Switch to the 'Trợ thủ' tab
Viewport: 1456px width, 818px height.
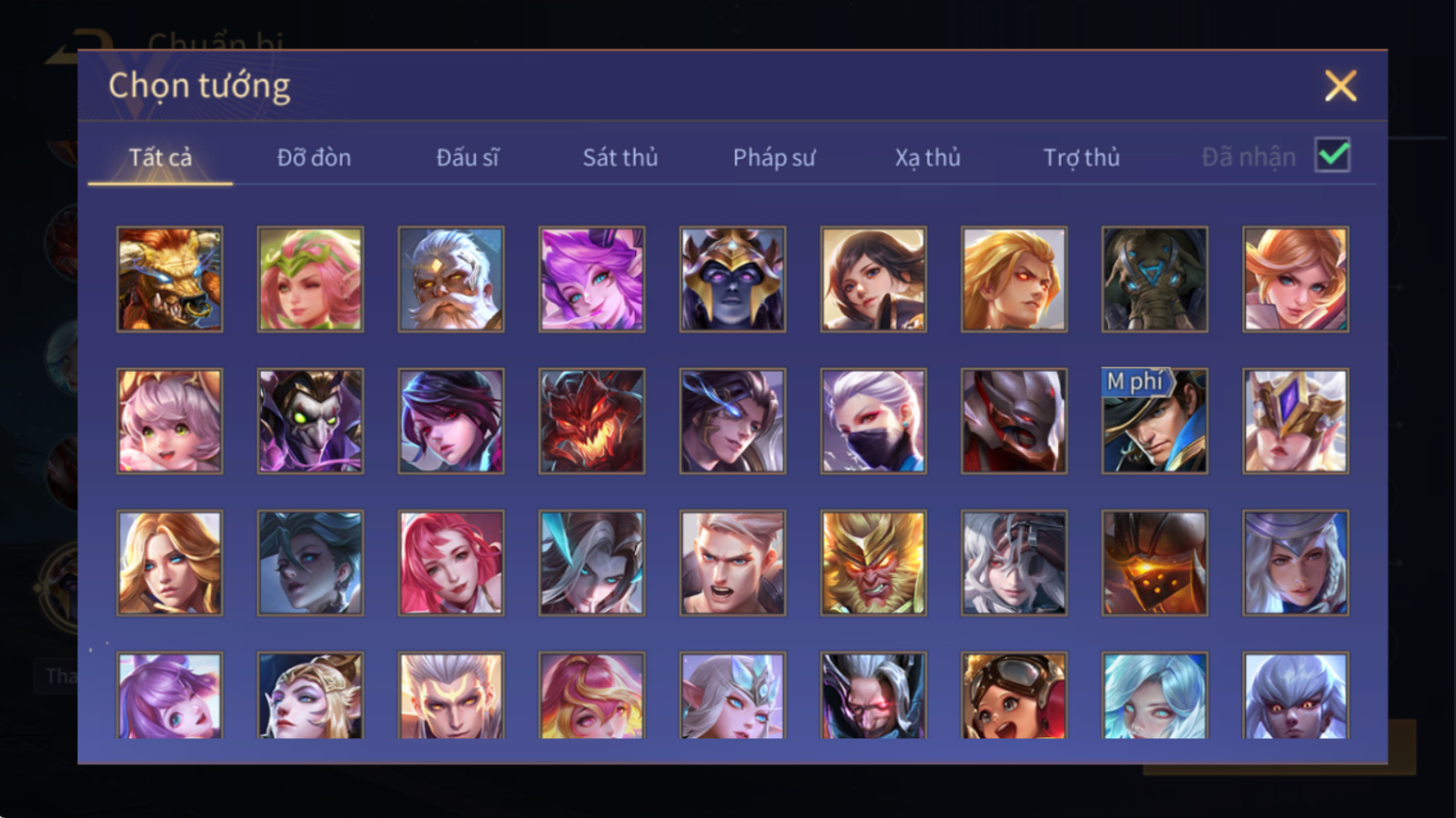tap(1081, 157)
